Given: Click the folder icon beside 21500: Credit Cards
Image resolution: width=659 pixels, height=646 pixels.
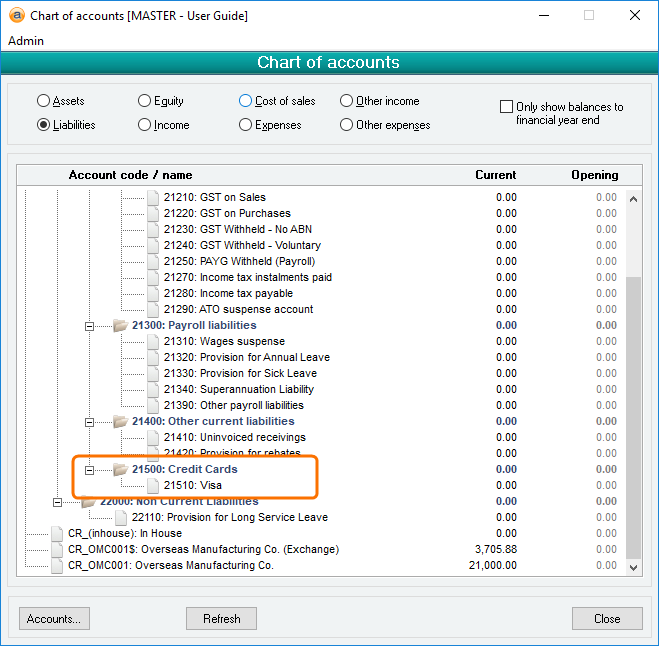Looking at the screenshot, I should coord(120,469).
